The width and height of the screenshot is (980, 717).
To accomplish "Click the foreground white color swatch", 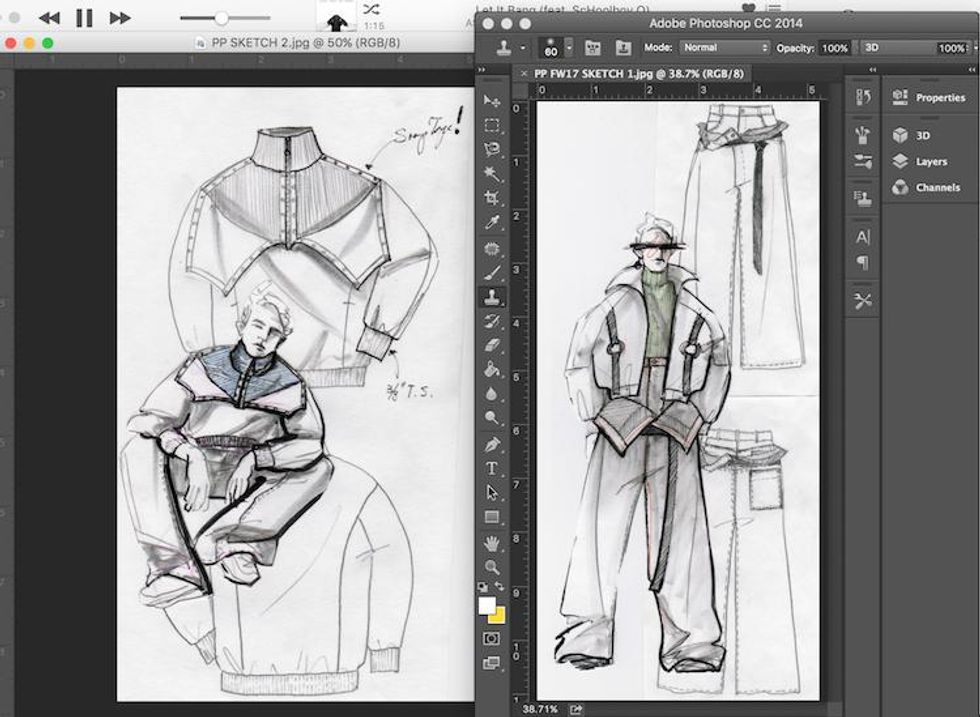I will pyautogui.click(x=487, y=606).
